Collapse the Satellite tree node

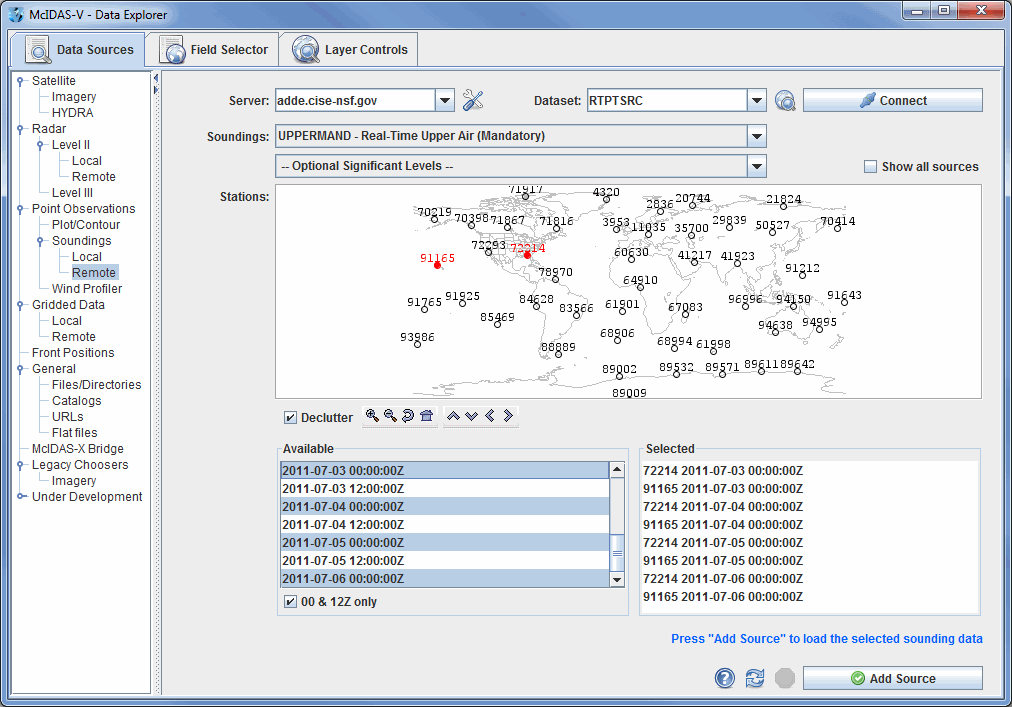20,81
